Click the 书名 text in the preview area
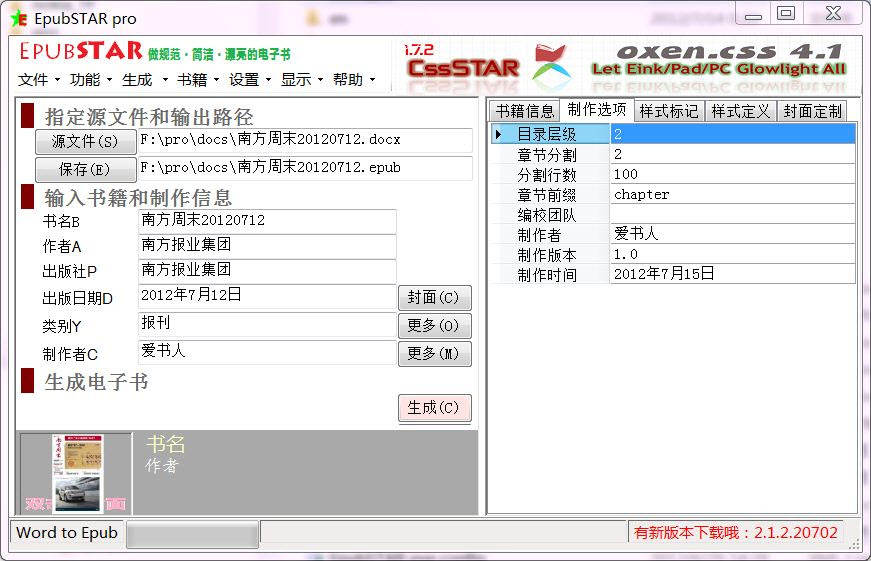 point(165,444)
